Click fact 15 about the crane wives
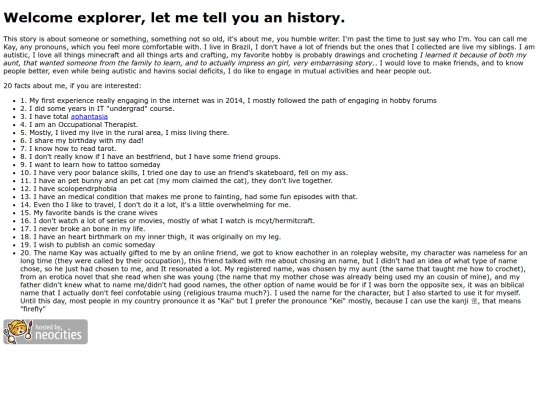Viewport: 540px width, 405px height. click(89, 213)
